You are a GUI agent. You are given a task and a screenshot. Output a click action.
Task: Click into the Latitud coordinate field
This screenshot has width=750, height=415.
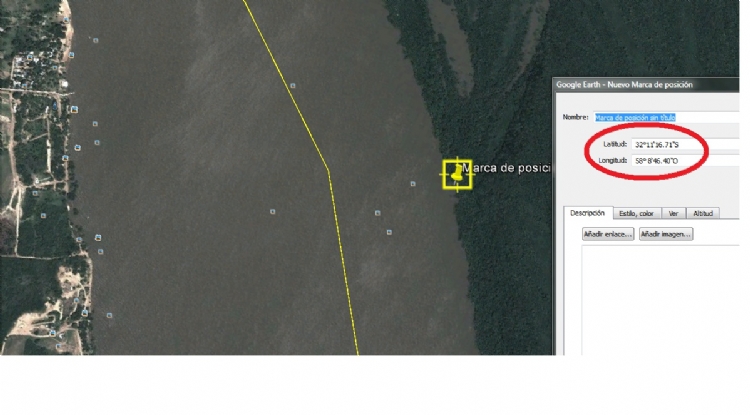[685, 144]
